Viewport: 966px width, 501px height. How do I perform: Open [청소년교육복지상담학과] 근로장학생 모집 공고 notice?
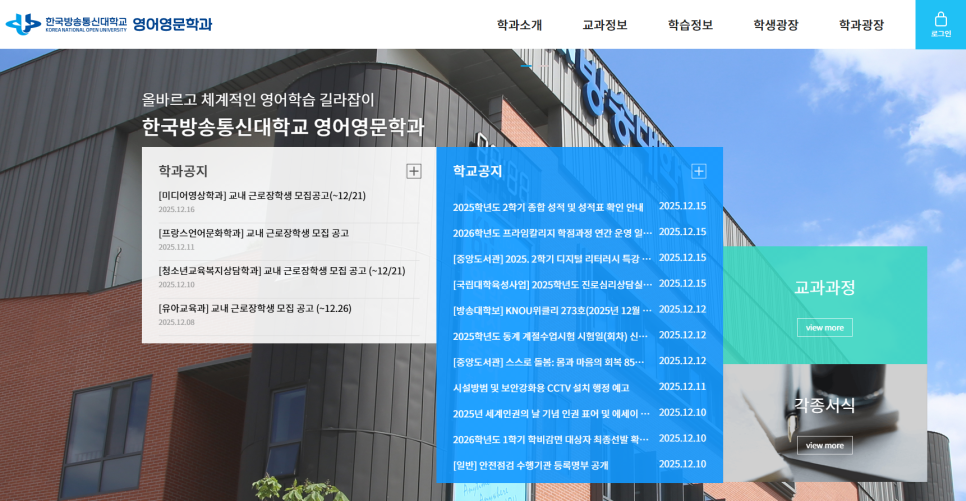click(282, 271)
